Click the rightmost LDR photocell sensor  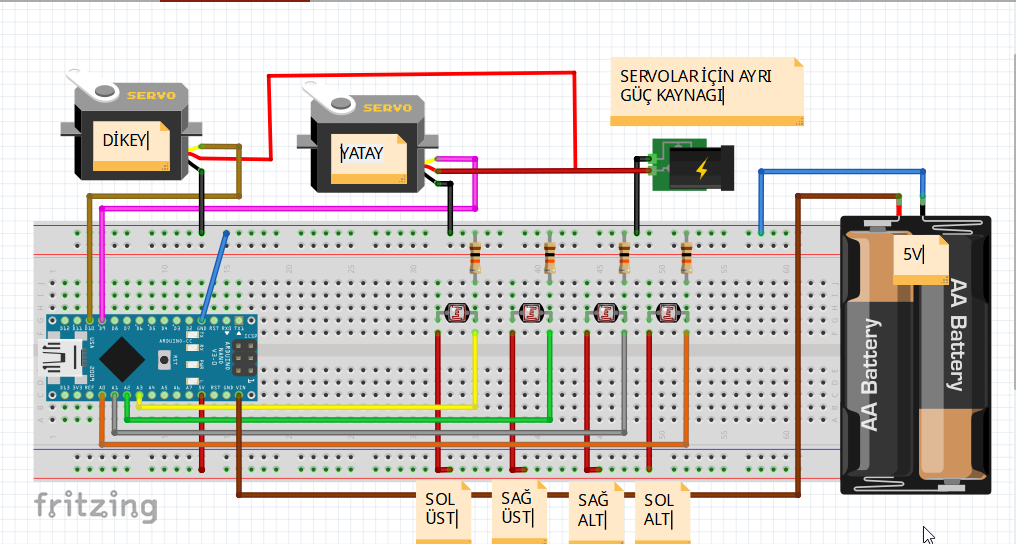(x=668, y=313)
